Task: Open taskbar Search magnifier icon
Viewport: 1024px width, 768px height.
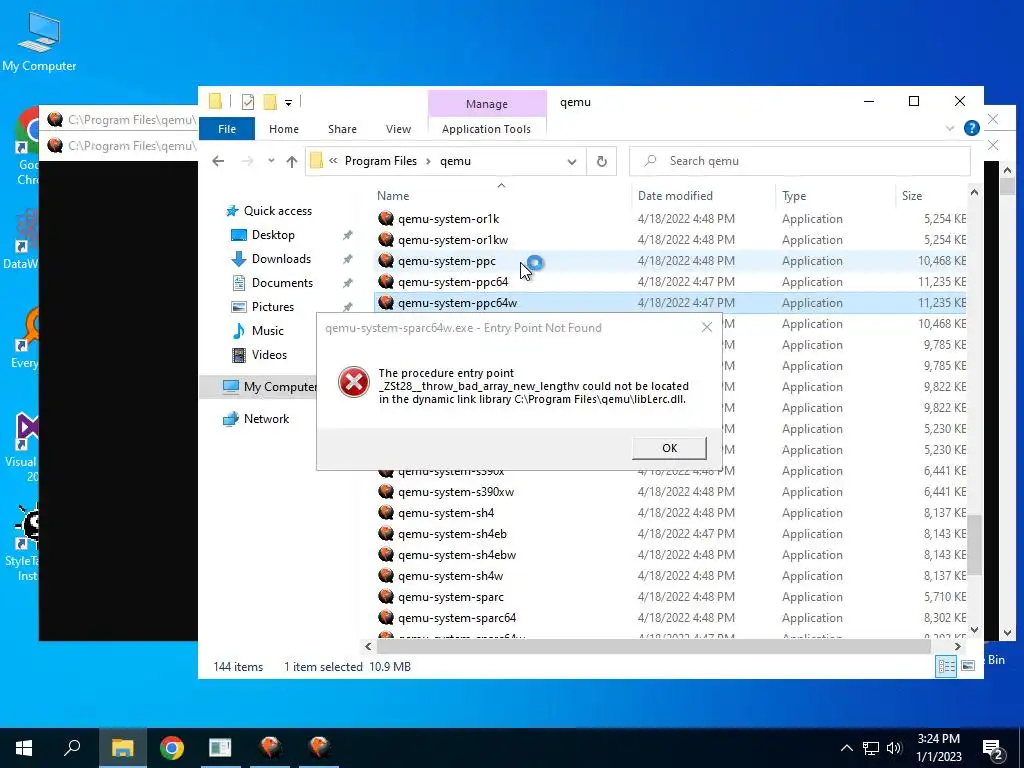Action: pos(72,748)
